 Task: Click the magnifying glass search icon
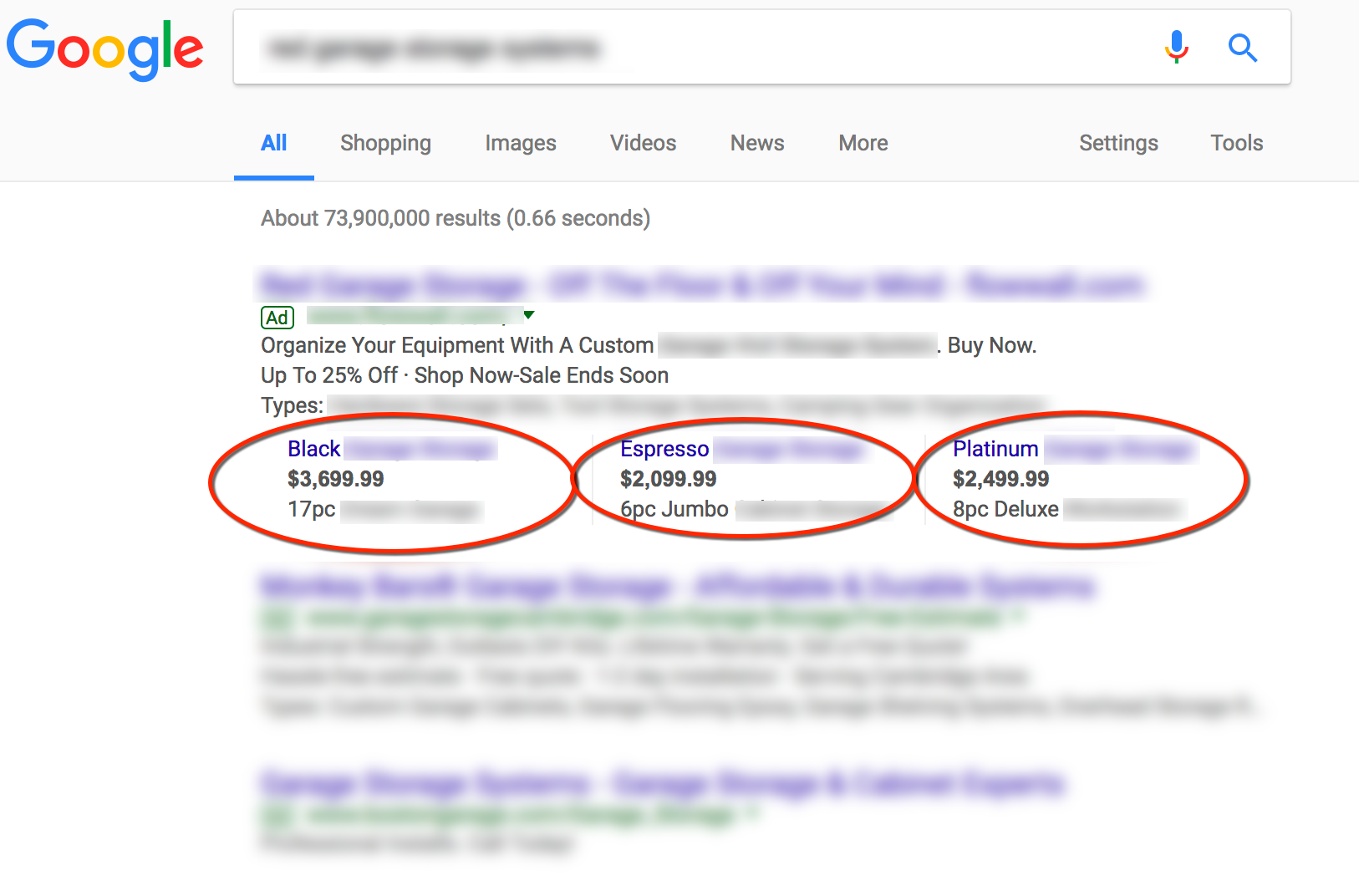1242,48
